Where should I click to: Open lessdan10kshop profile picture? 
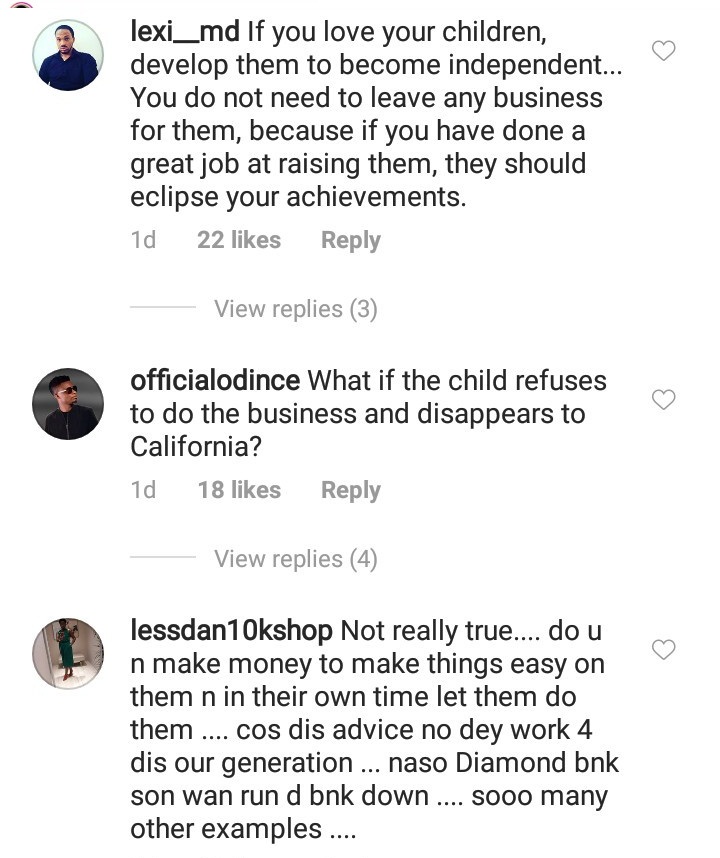(x=68, y=653)
